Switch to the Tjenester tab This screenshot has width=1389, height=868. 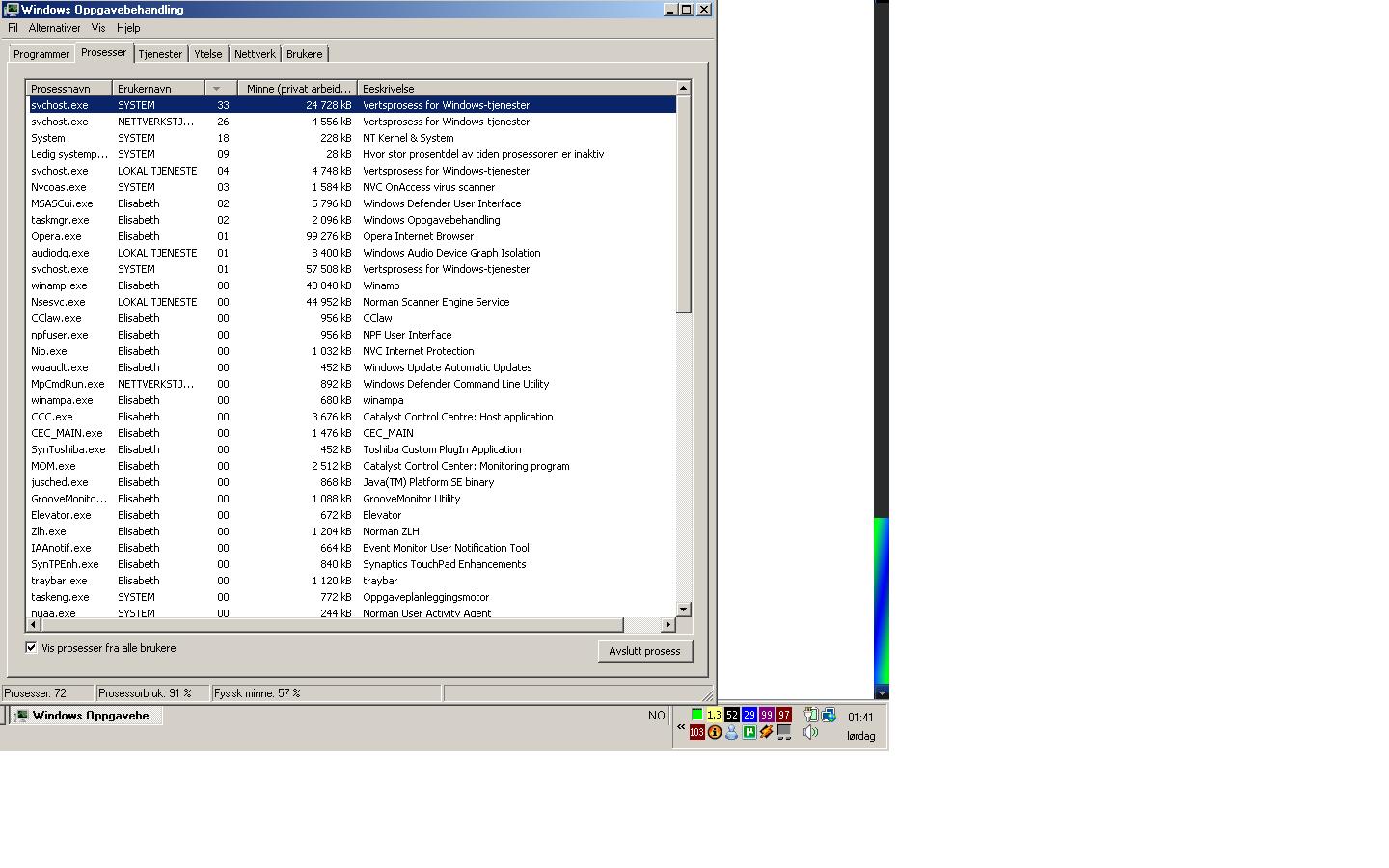pyautogui.click(x=160, y=54)
